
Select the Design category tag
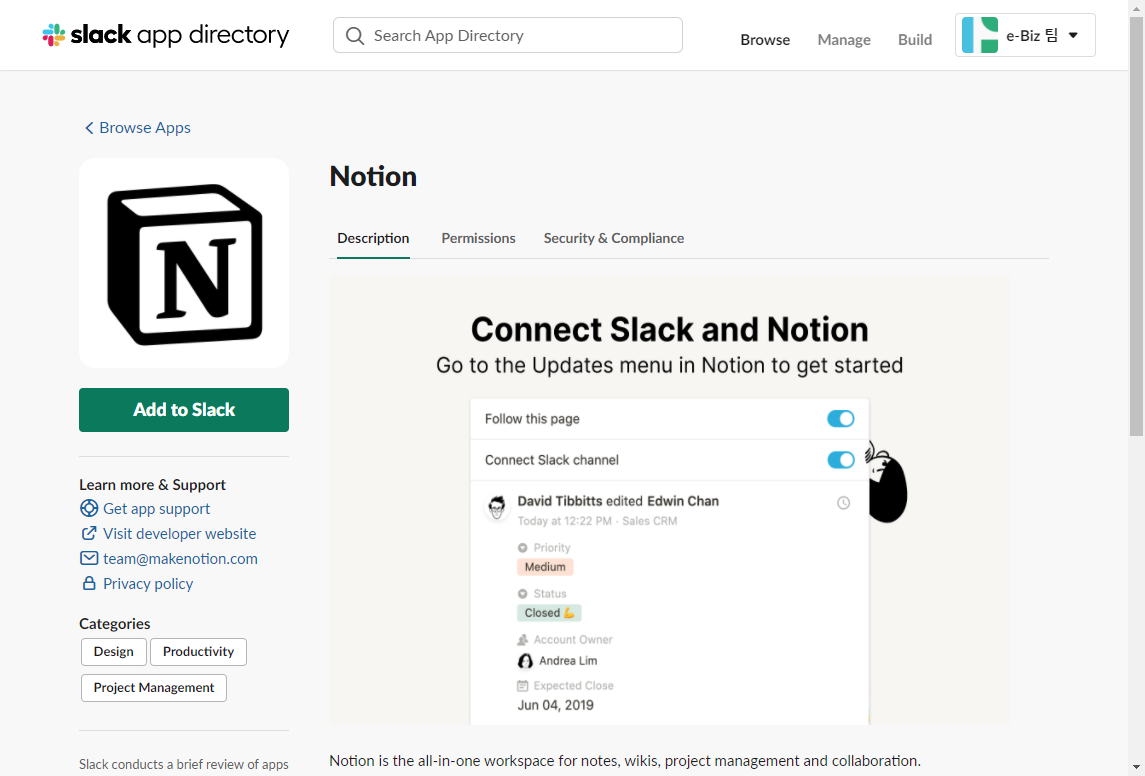click(114, 652)
